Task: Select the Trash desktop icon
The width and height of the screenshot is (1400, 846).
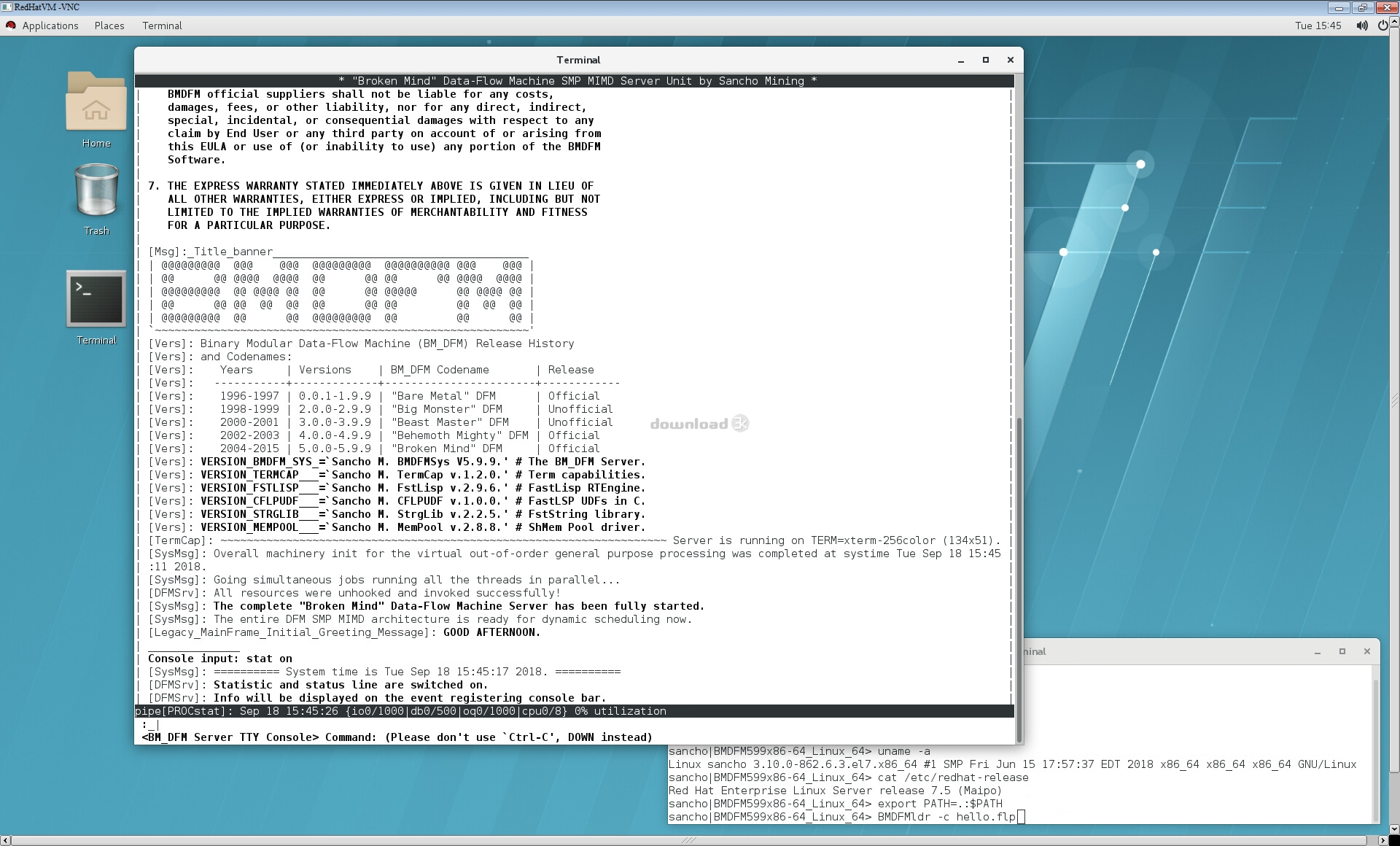Action: 96,199
